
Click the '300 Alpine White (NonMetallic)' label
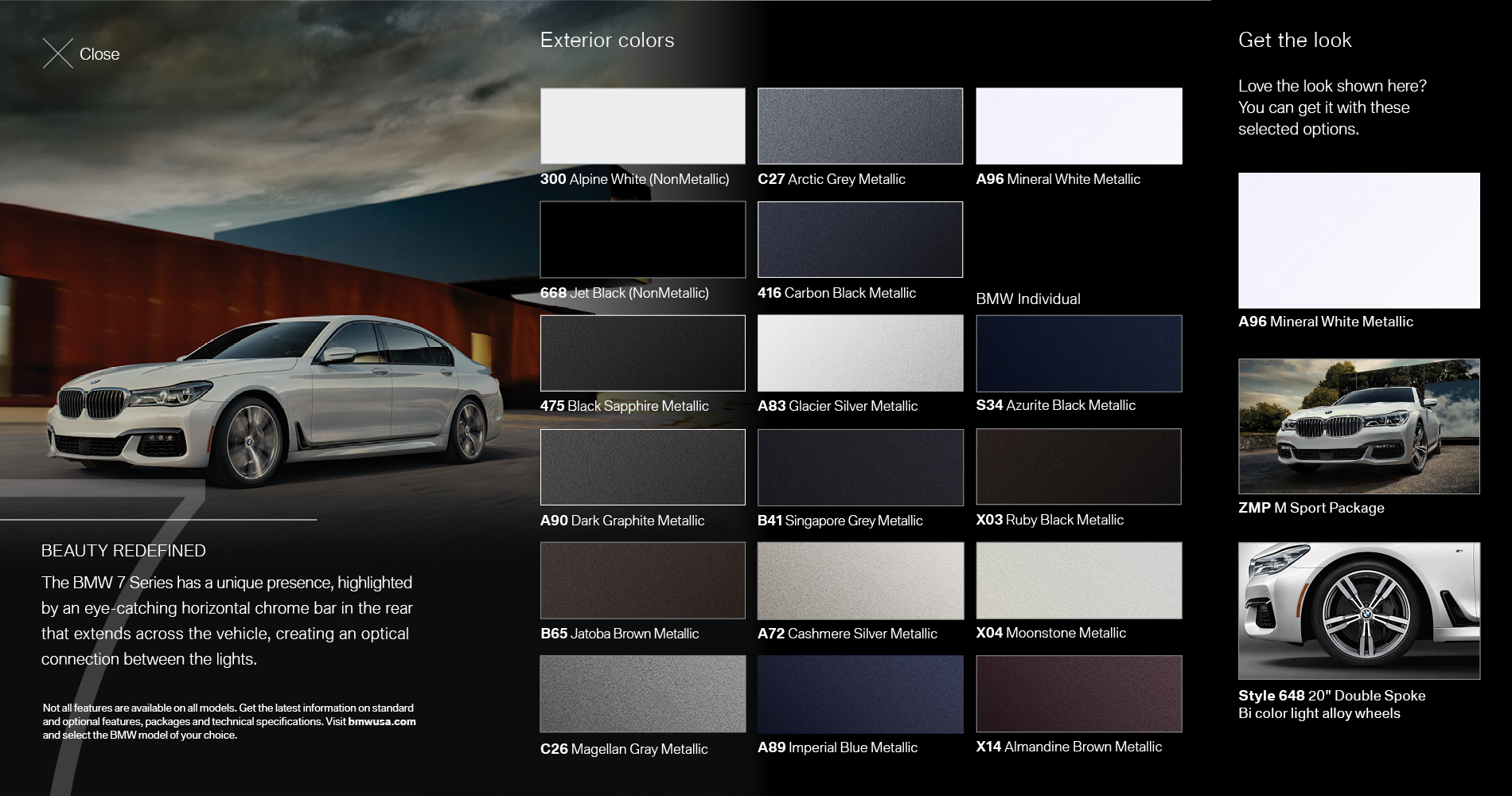[x=634, y=179]
